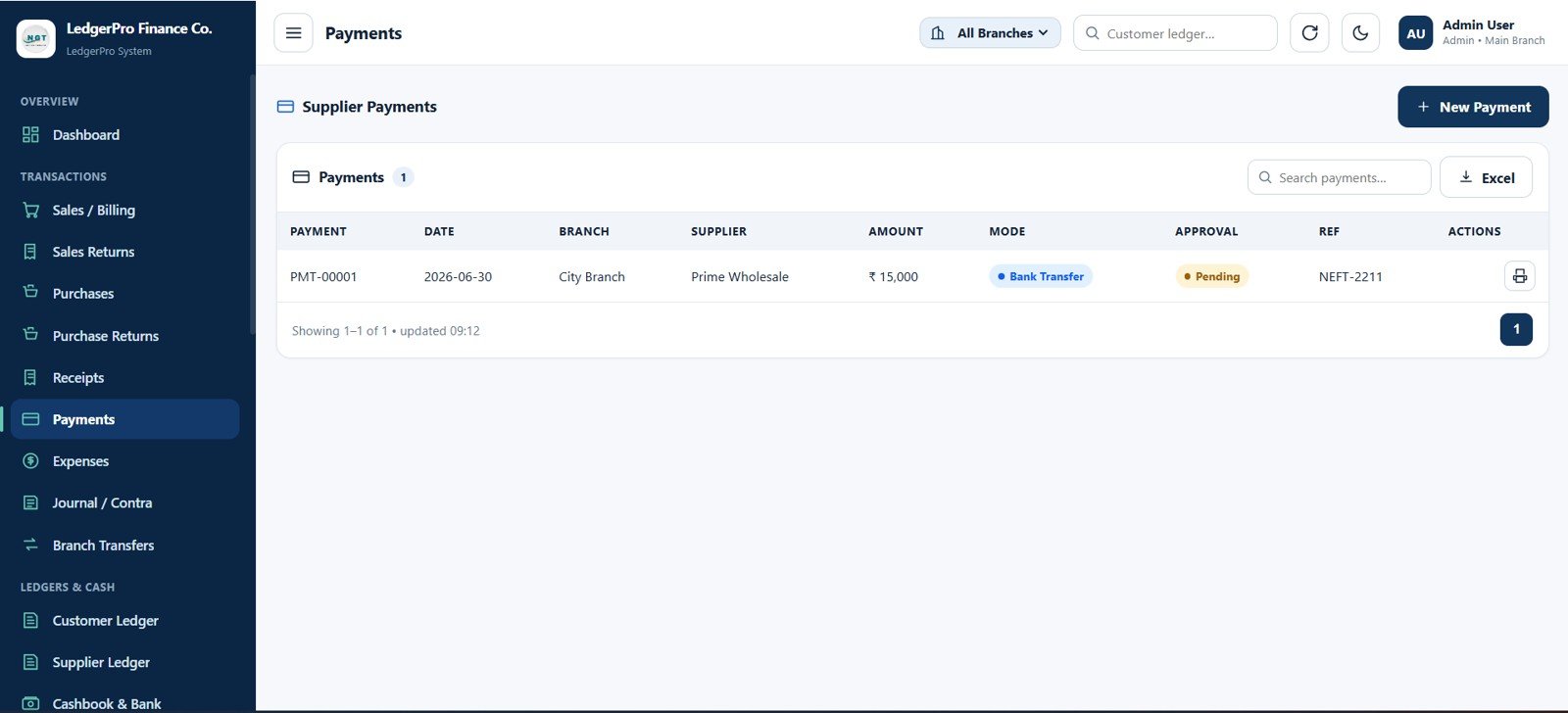Open the AU user avatar
Image resolution: width=1568 pixels, height=713 pixels.
[x=1415, y=33]
